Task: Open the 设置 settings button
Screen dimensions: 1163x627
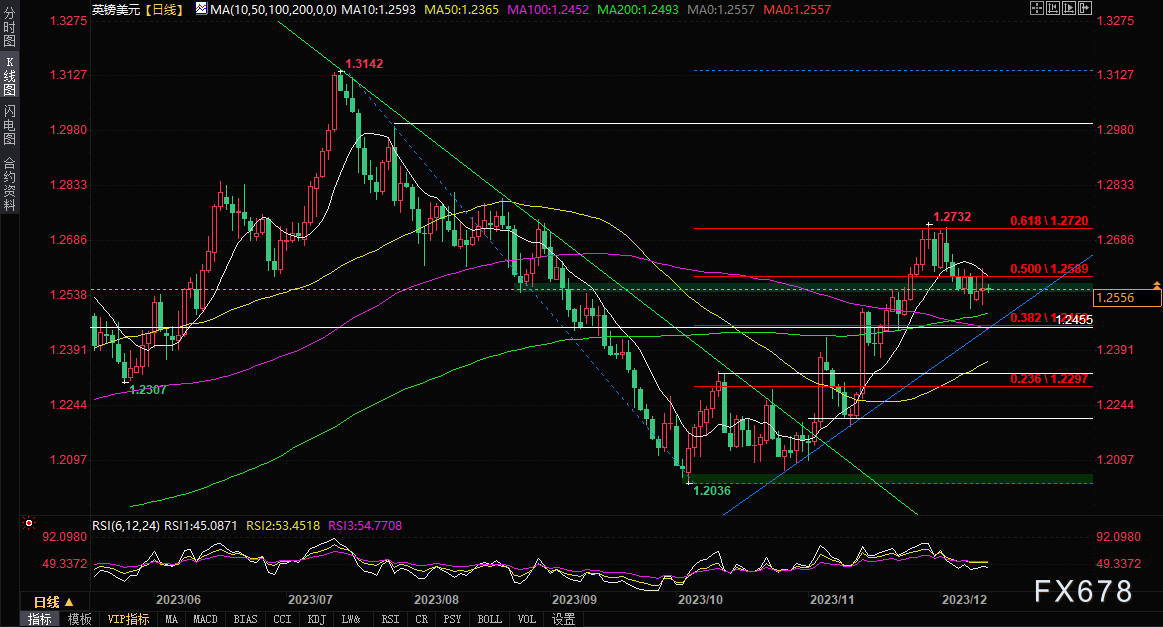Action: [x=563, y=619]
